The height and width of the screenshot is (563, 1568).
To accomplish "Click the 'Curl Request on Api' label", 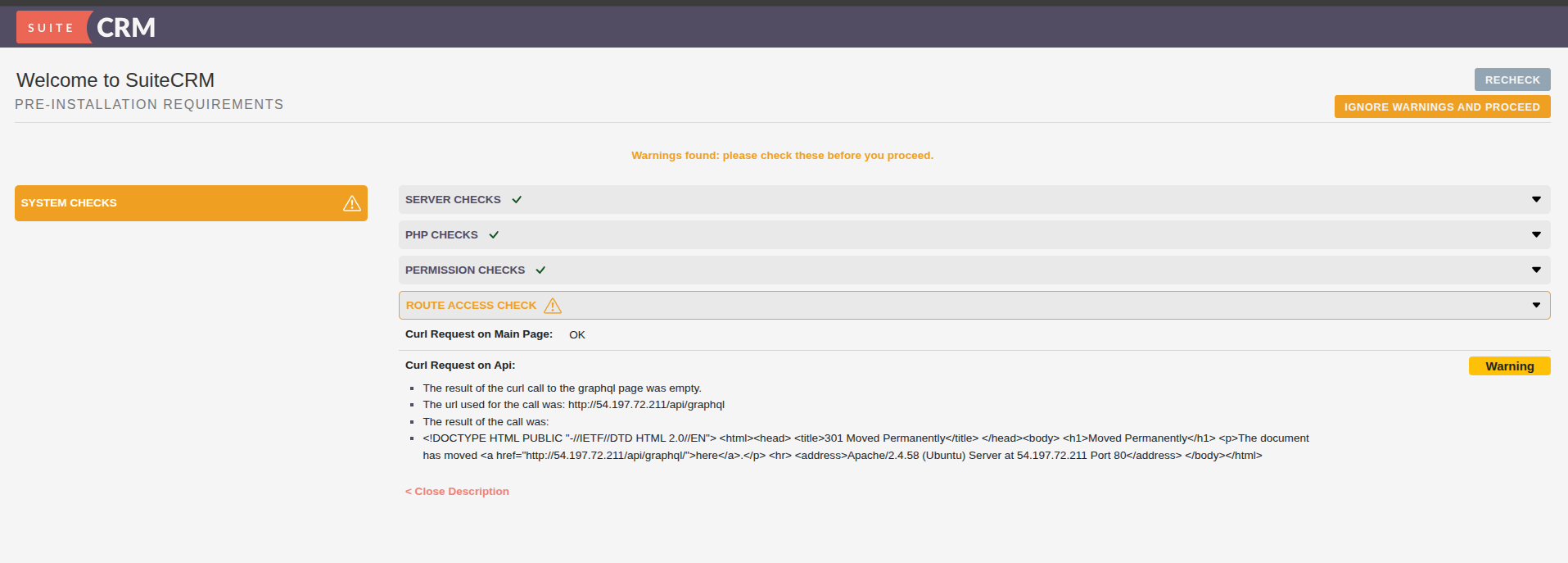I will pyautogui.click(x=460, y=365).
